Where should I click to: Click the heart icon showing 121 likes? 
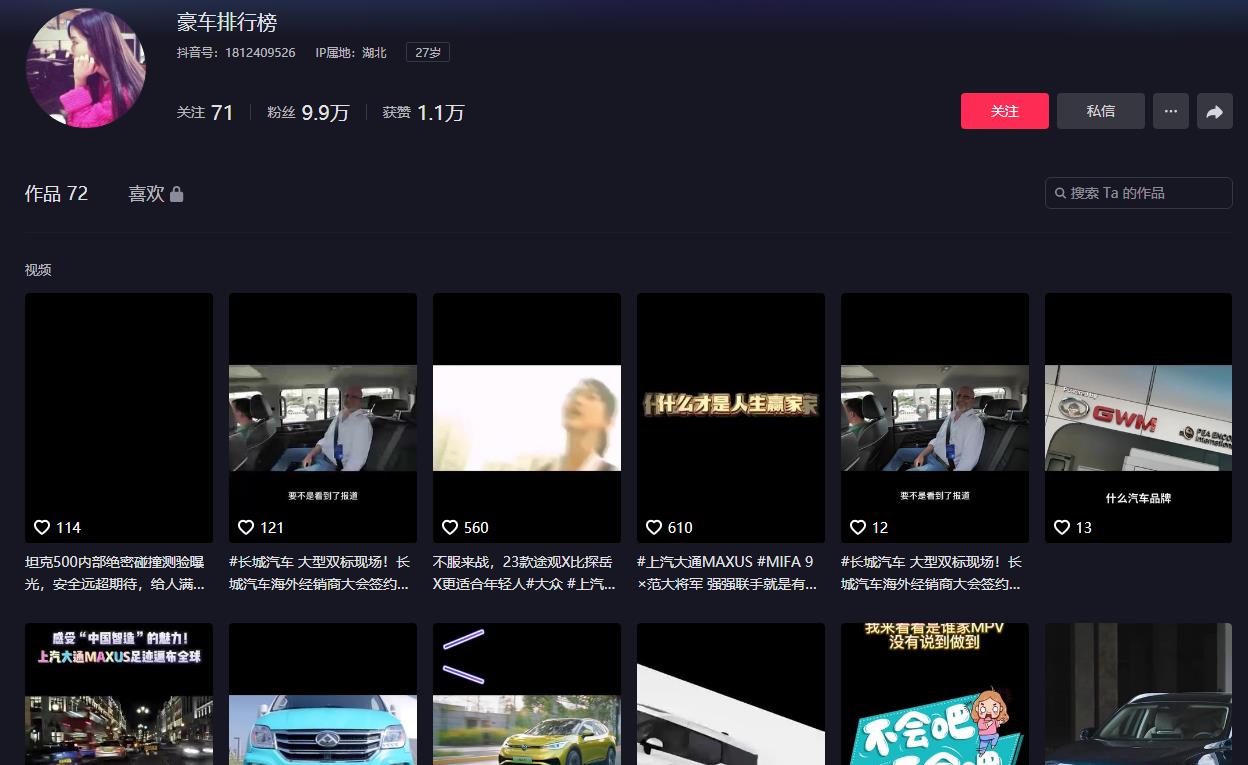[x=246, y=527]
